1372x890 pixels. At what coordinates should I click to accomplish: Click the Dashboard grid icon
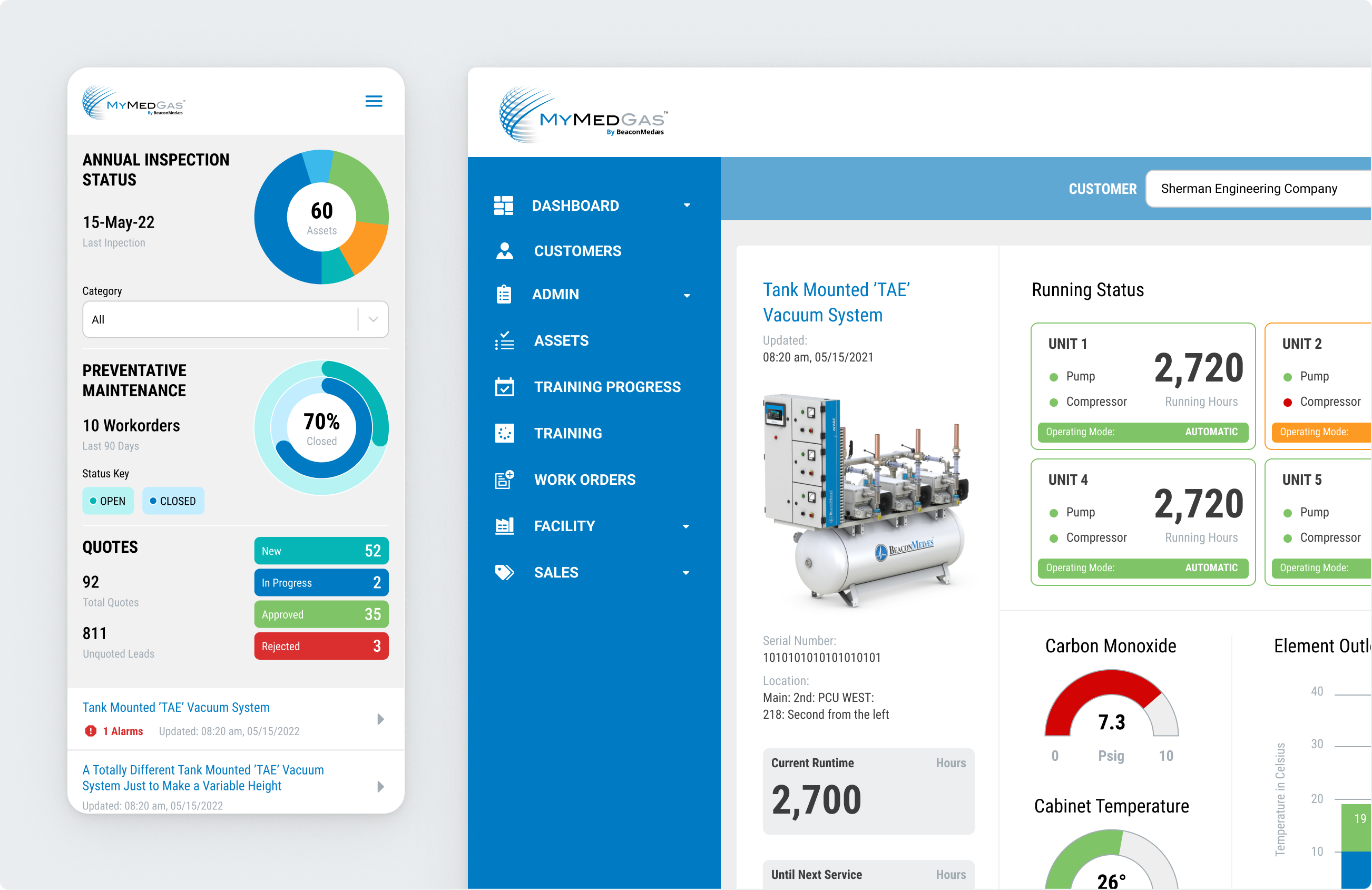[x=503, y=206]
